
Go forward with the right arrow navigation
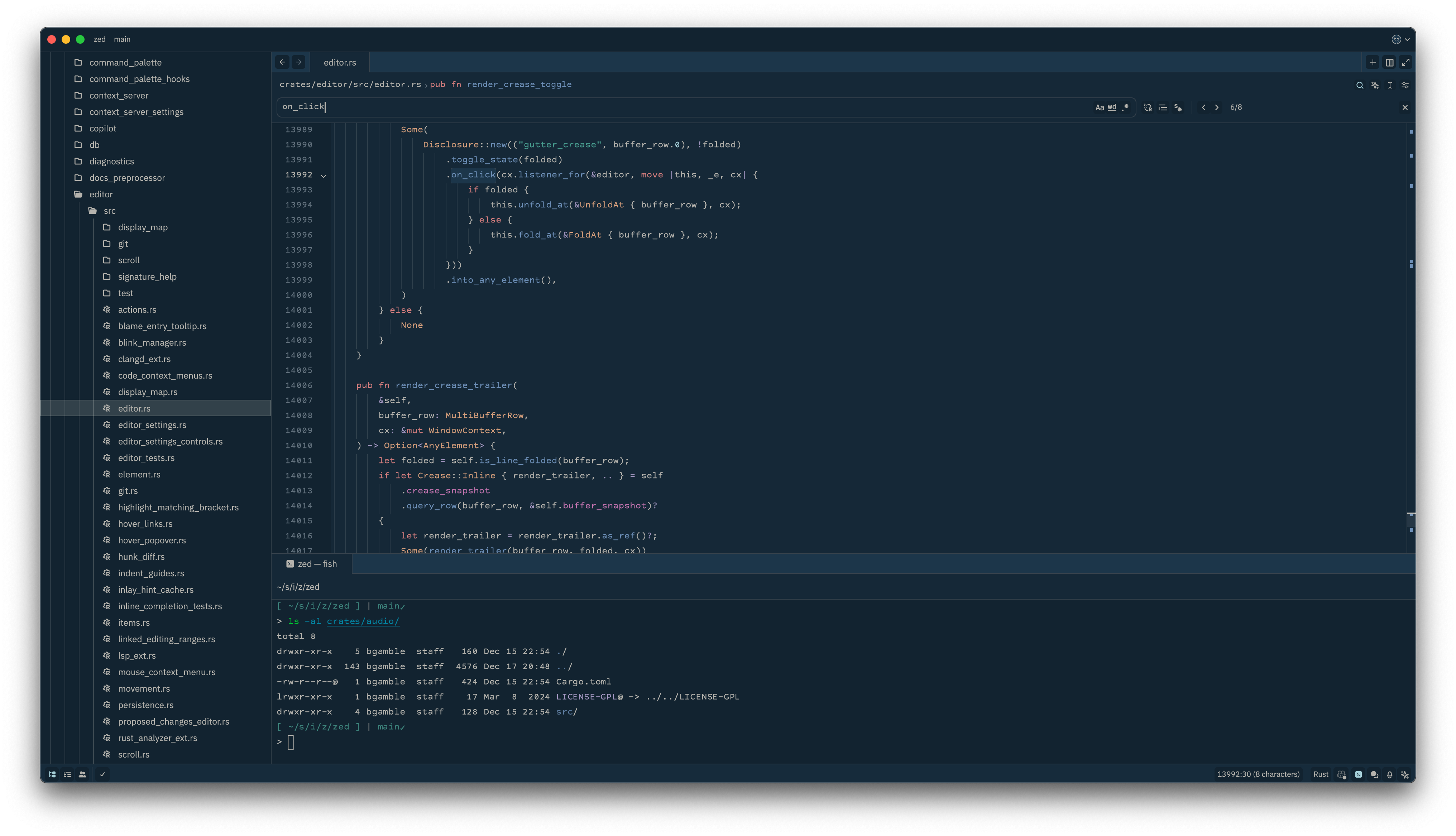[298, 62]
